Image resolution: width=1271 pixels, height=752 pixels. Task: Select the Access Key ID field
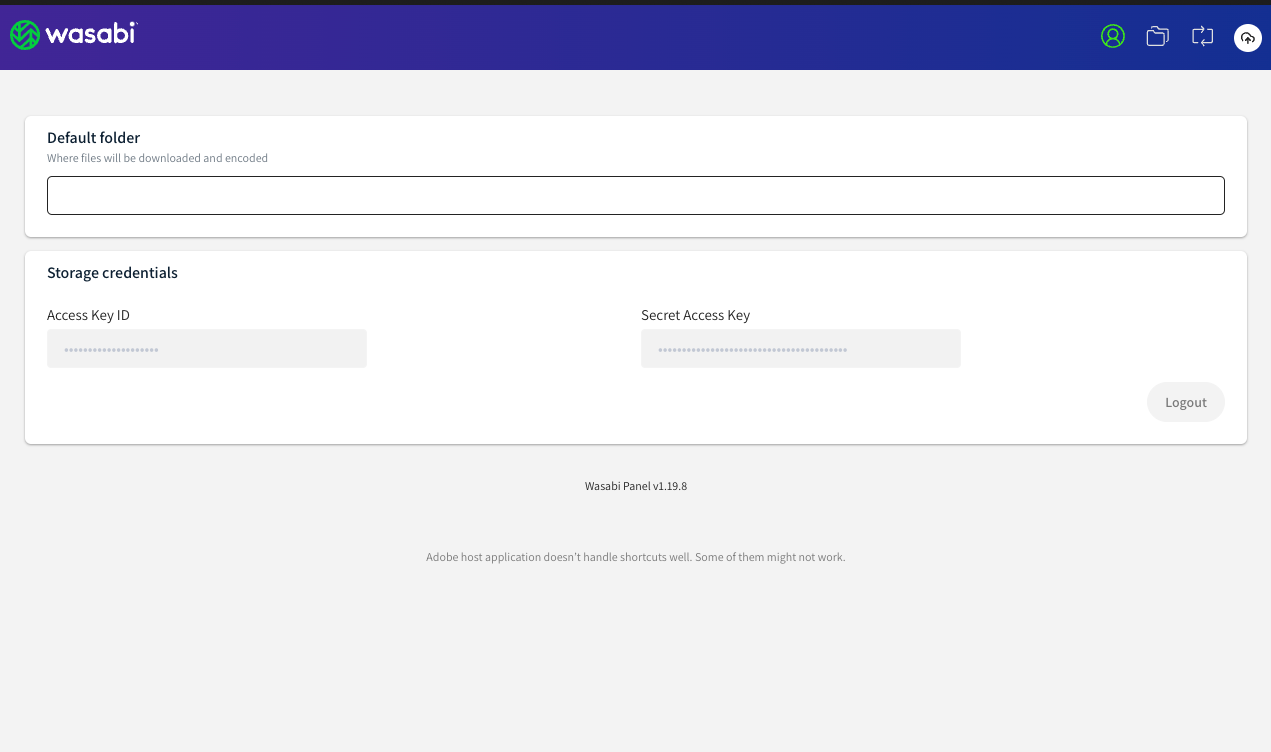[x=206, y=348]
